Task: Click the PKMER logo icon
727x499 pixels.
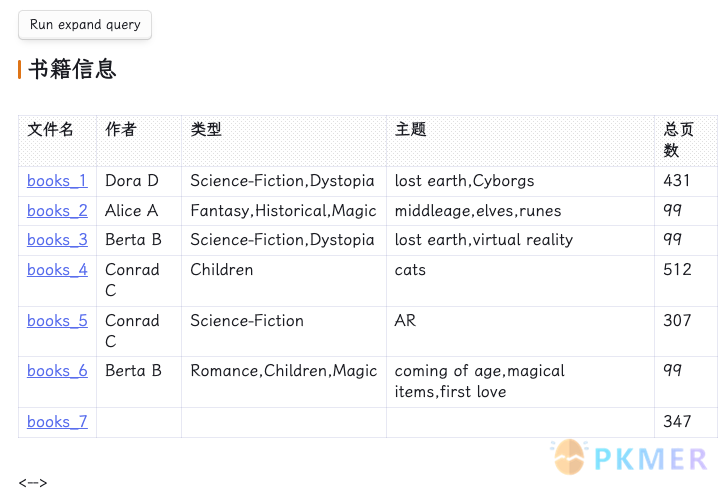Action: coord(569,457)
